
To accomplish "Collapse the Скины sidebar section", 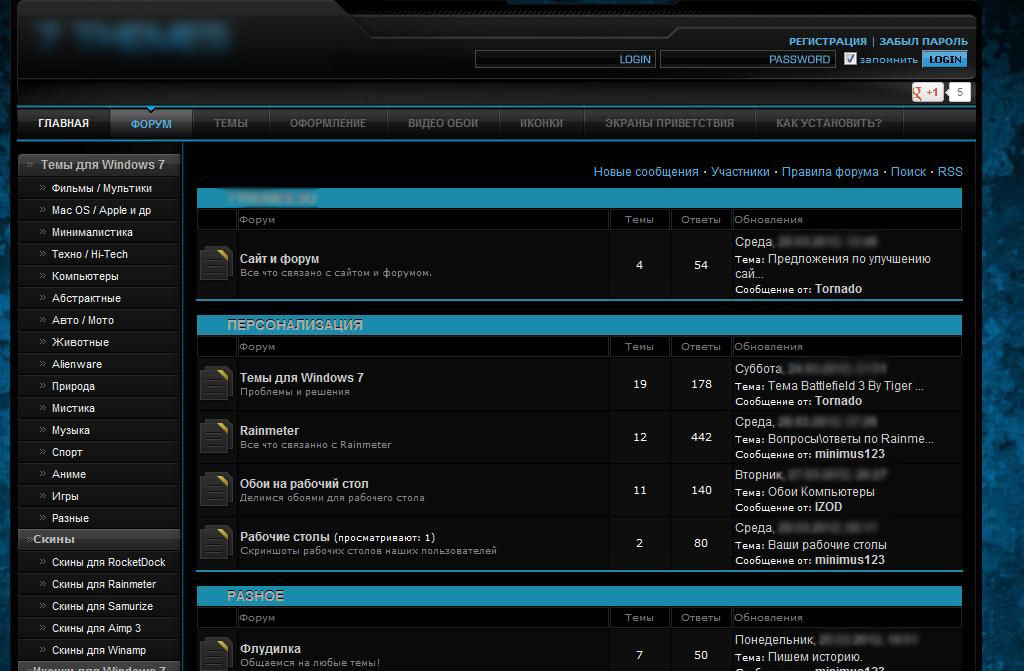I will [99, 539].
